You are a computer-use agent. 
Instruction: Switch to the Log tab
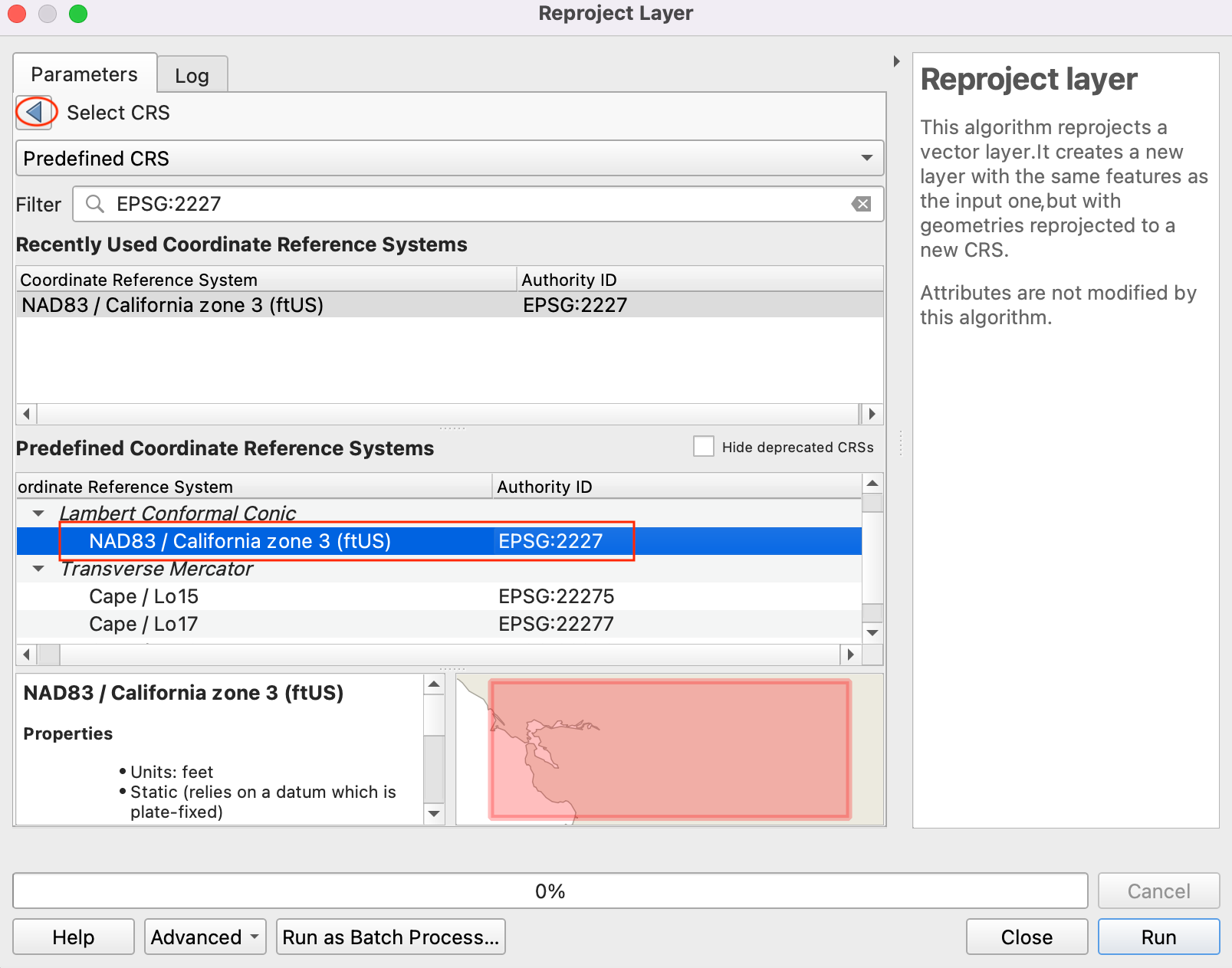[x=192, y=76]
